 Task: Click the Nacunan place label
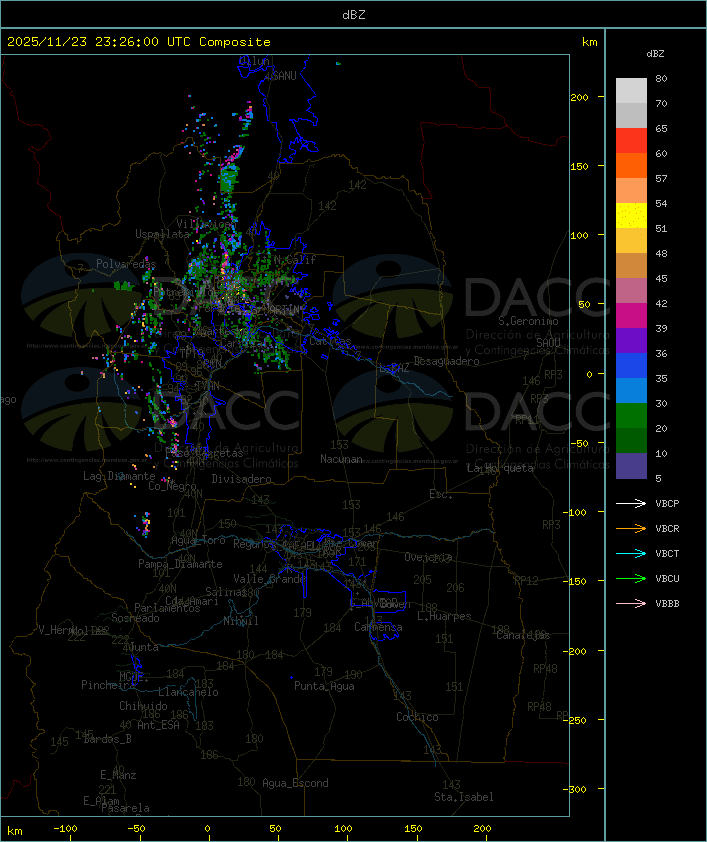click(x=341, y=459)
